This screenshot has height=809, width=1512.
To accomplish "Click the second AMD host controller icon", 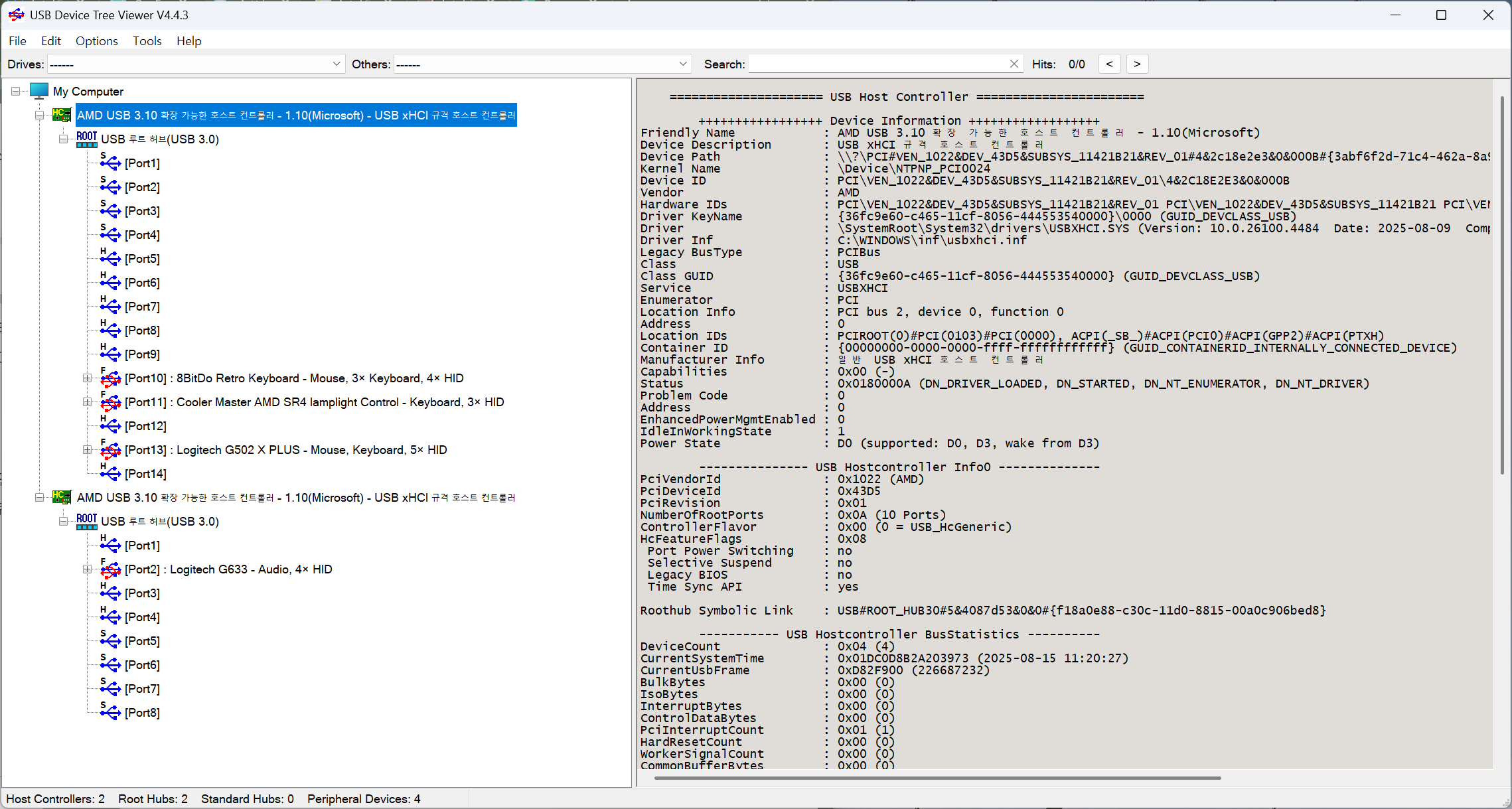I will [62, 497].
